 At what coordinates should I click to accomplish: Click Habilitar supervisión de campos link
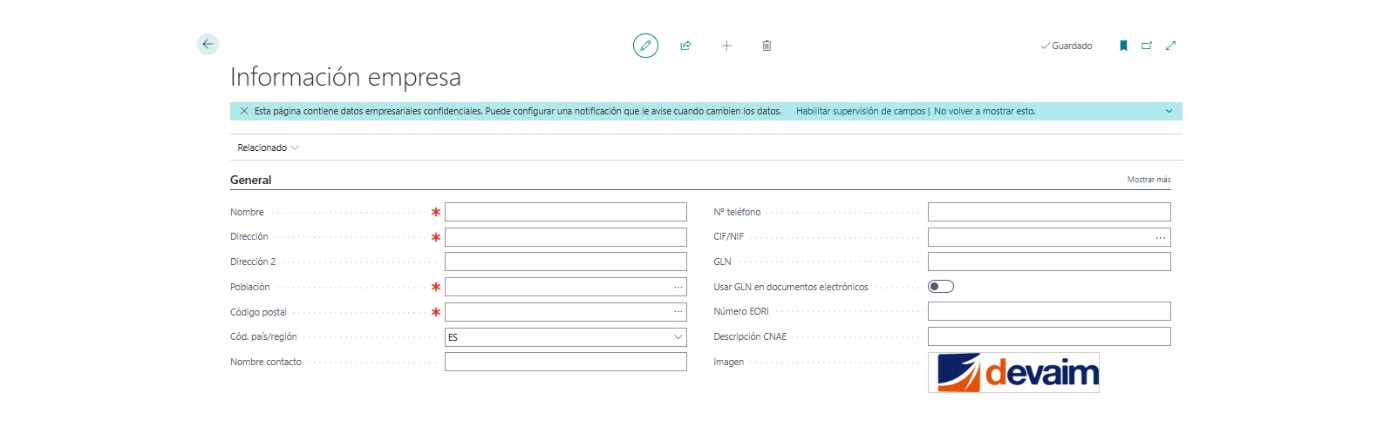(860, 111)
